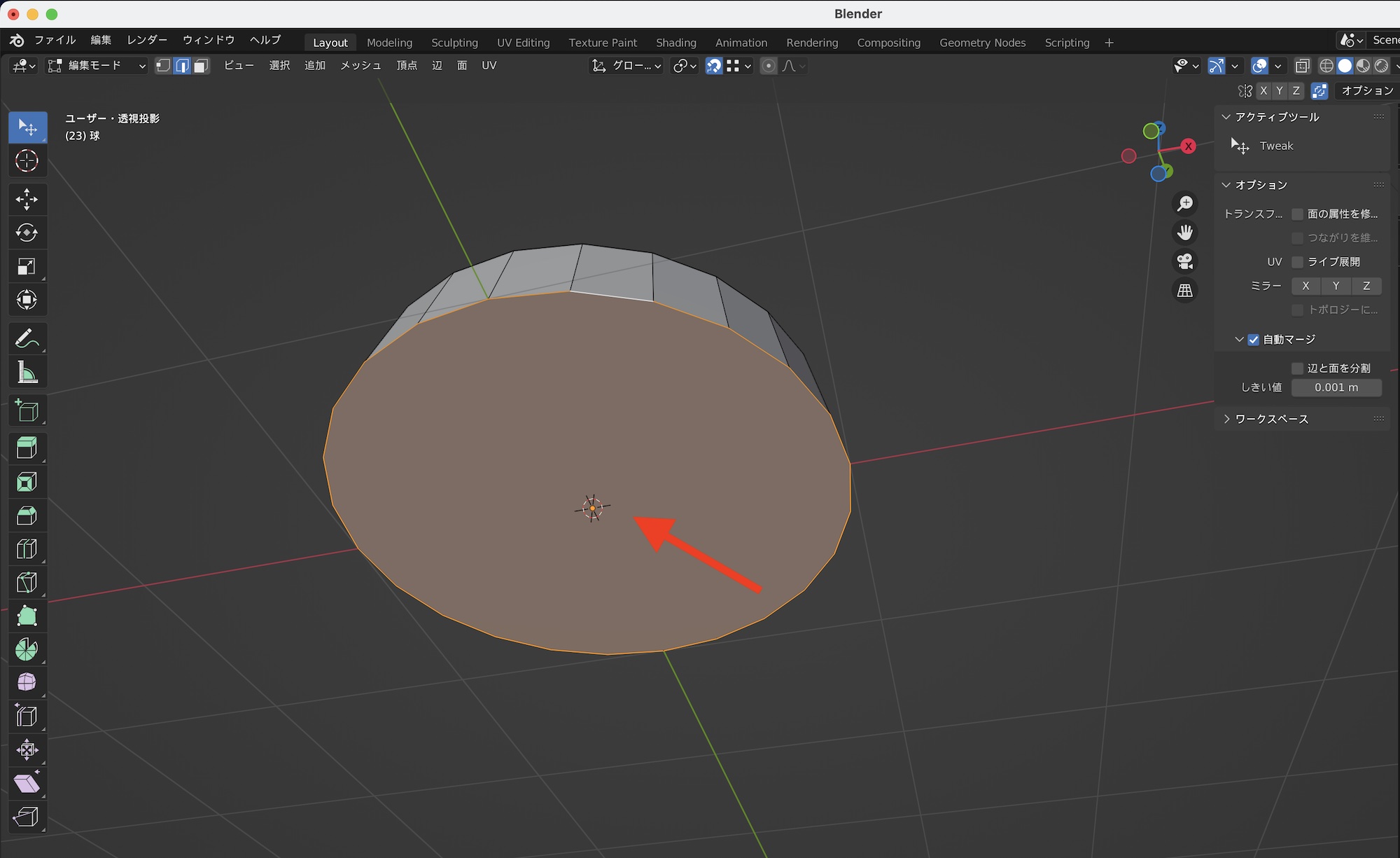
Task: Select the Move tool
Action: pos(27,200)
